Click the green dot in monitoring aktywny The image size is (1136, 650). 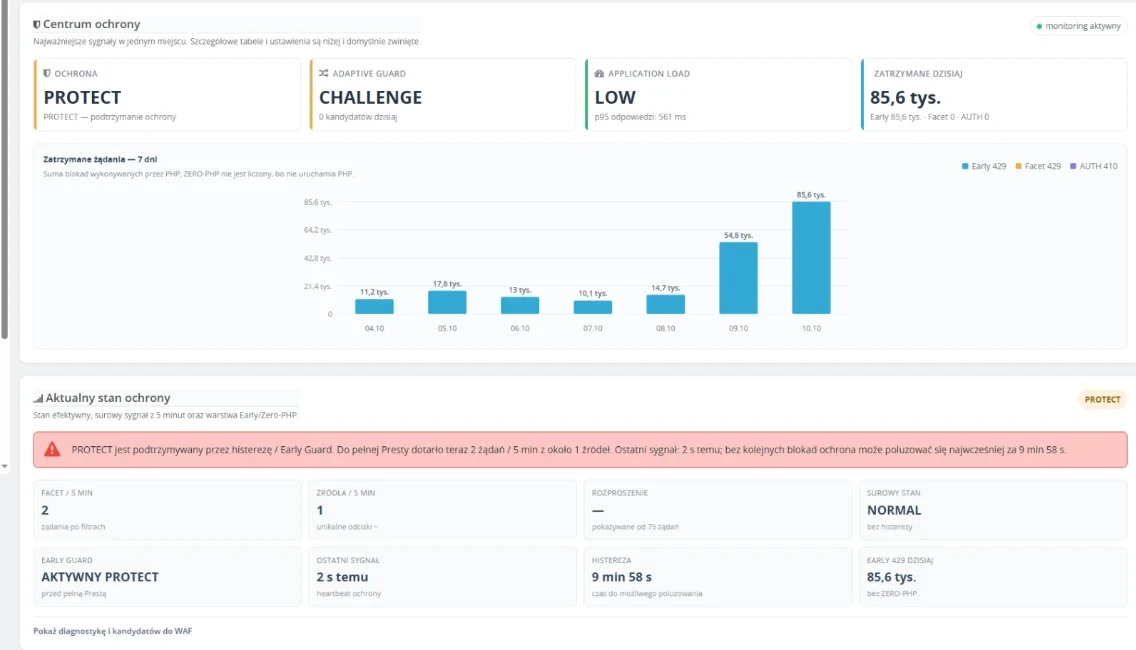[x=1039, y=26]
